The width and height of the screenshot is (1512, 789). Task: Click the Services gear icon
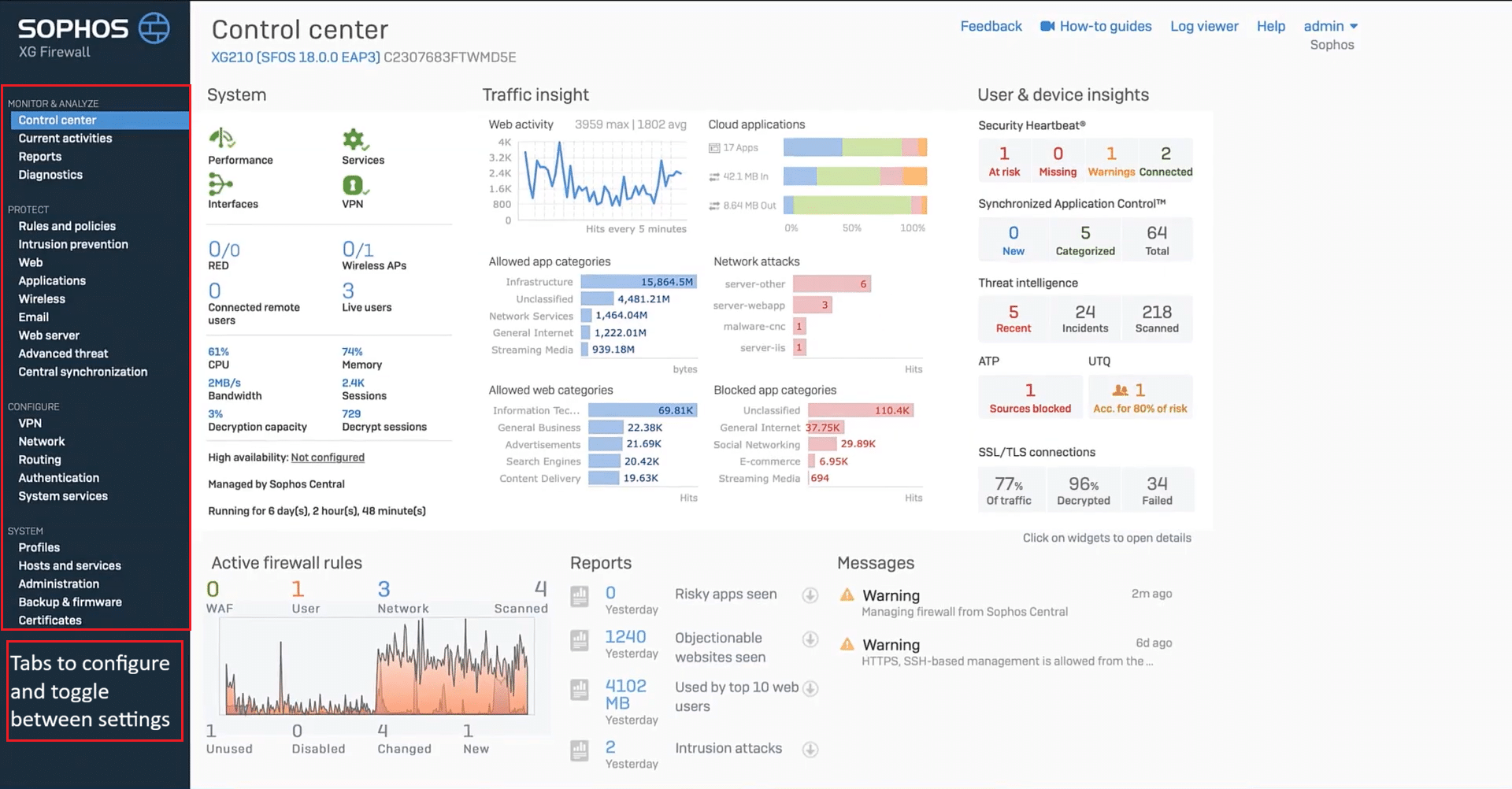point(354,140)
